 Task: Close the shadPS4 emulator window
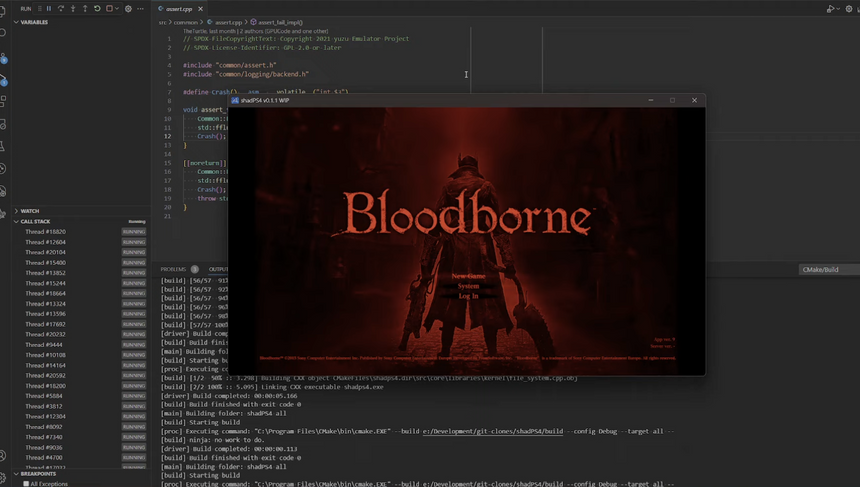coord(694,100)
